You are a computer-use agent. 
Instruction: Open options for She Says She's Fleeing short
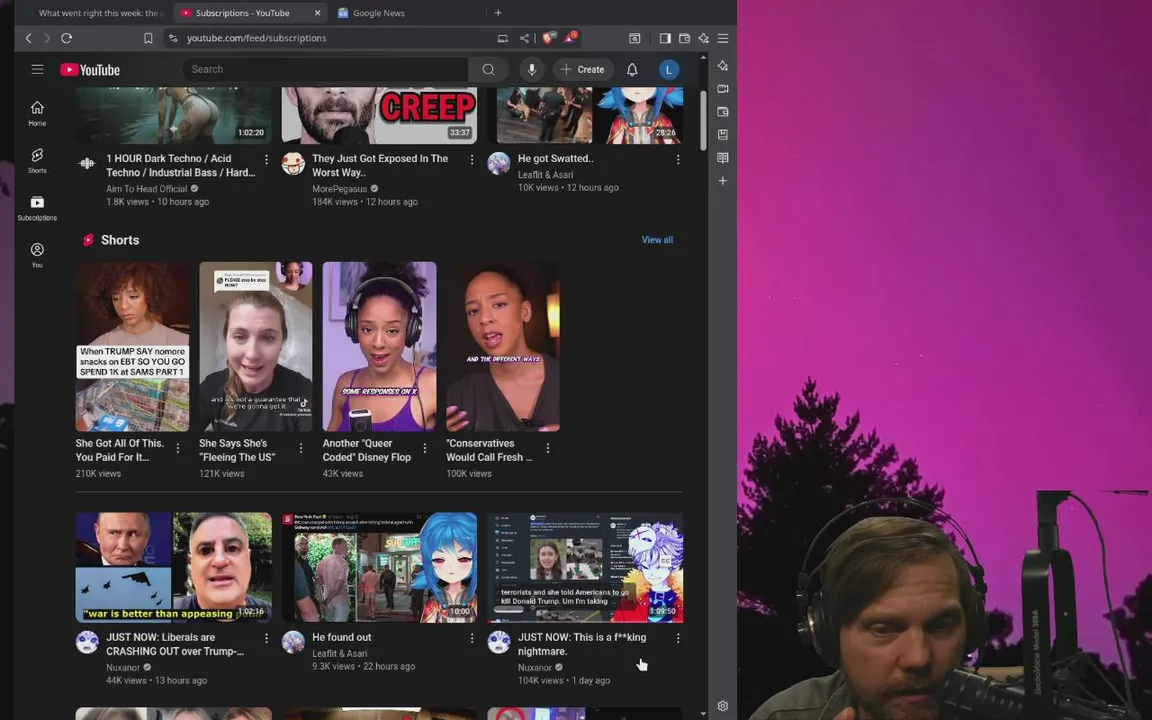coord(300,448)
